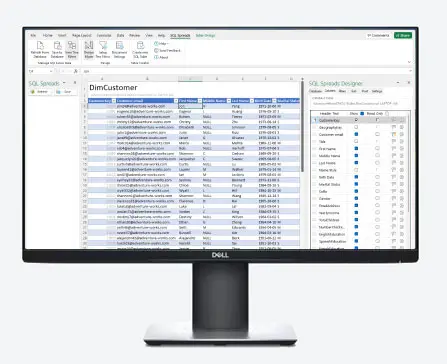
Task: Click the Refresh from Database ribbon icon
Action: tap(40, 46)
